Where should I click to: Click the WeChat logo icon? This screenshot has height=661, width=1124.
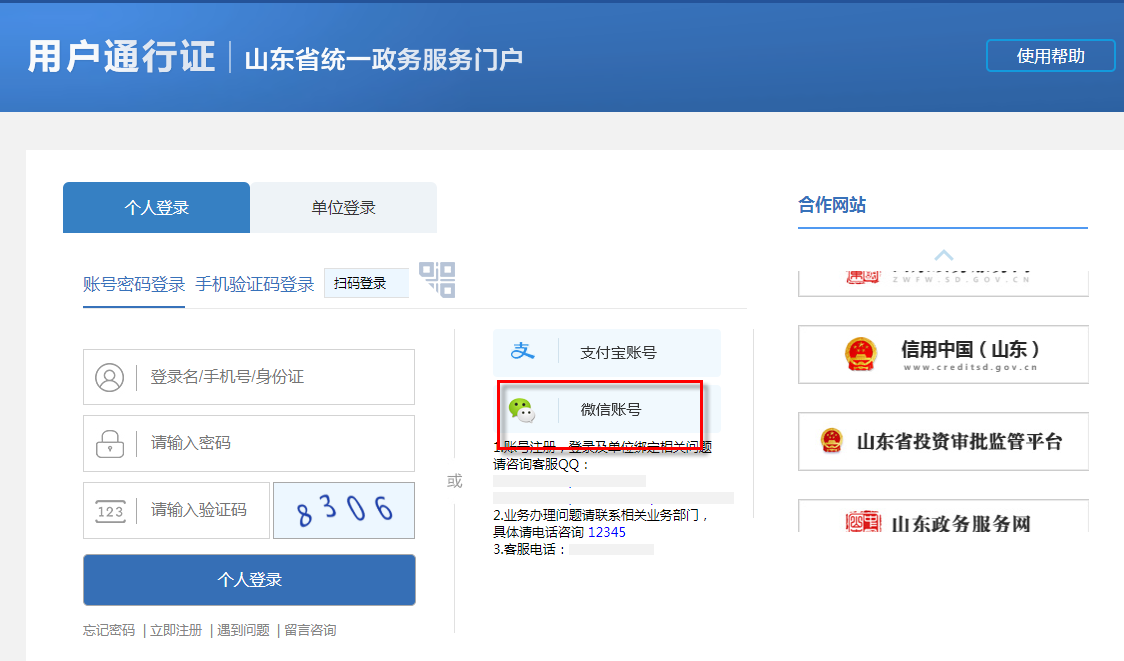[521, 409]
